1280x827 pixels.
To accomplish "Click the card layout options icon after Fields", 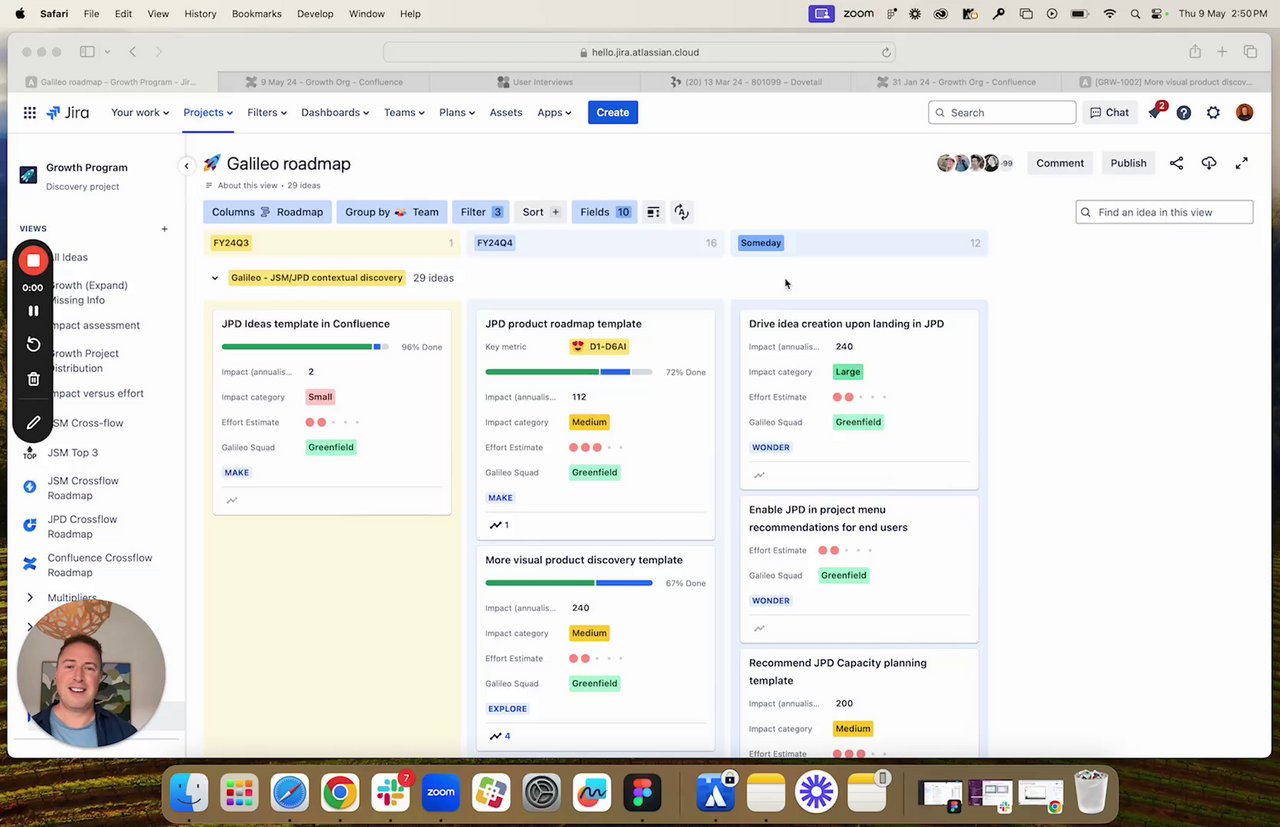I will 653,212.
